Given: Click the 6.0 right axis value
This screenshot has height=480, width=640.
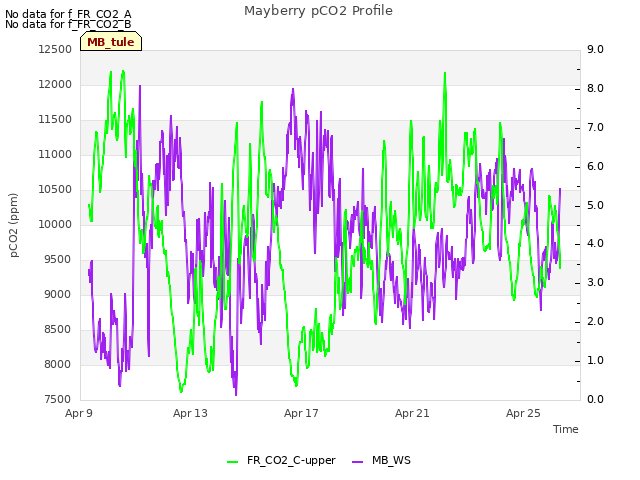Looking at the screenshot, I should pyautogui.click(x=595, y=167).
